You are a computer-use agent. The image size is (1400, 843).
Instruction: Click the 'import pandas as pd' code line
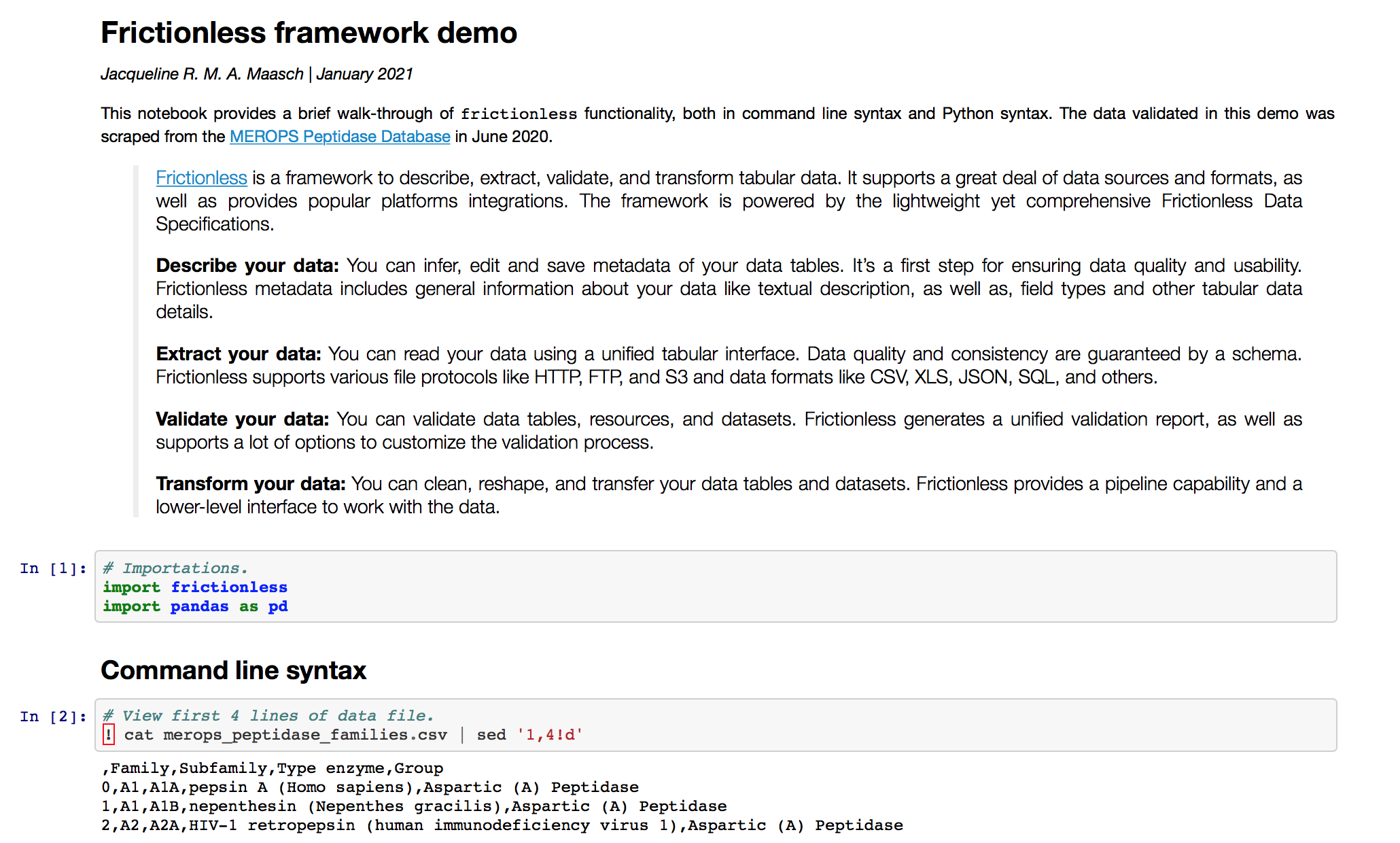coord(195,606)
